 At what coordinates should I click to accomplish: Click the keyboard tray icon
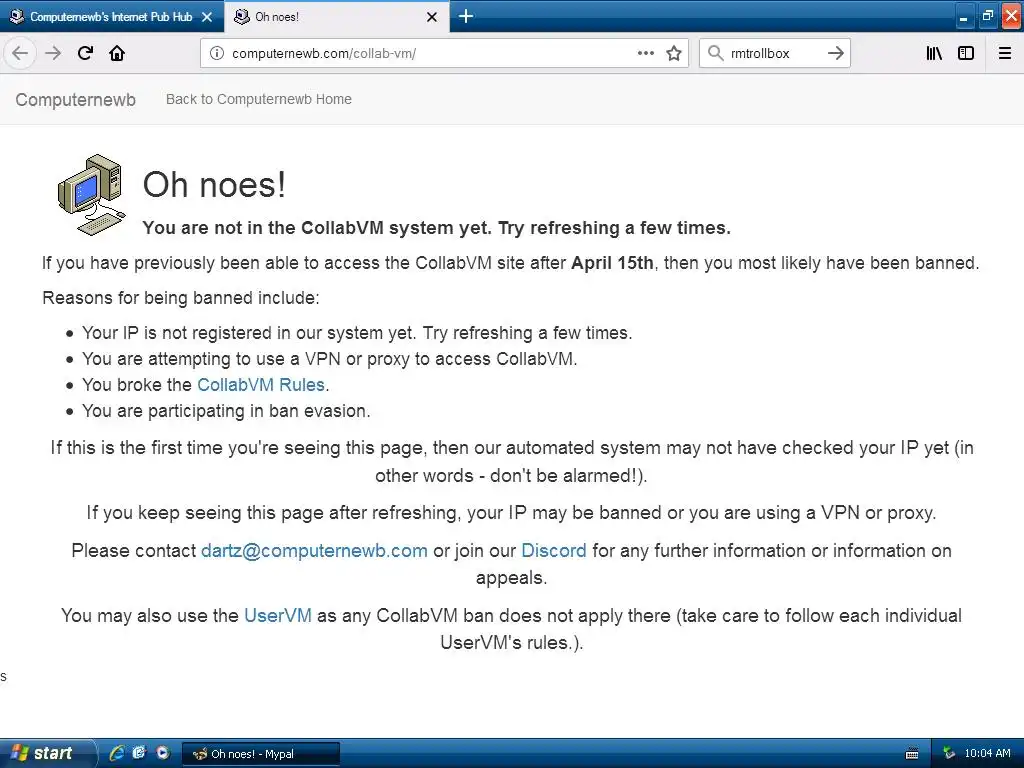[912, 754]
